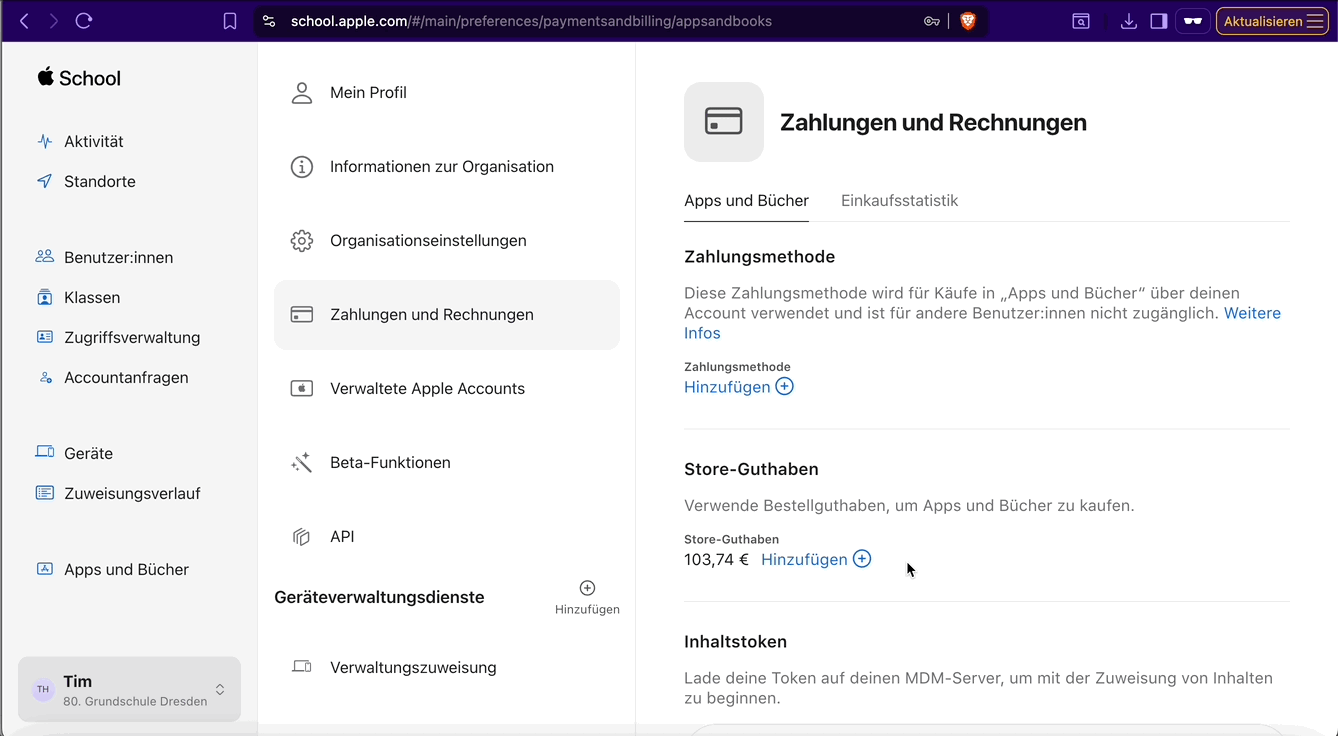Bookmark this page using the bookmark icon

pos(230,21)
